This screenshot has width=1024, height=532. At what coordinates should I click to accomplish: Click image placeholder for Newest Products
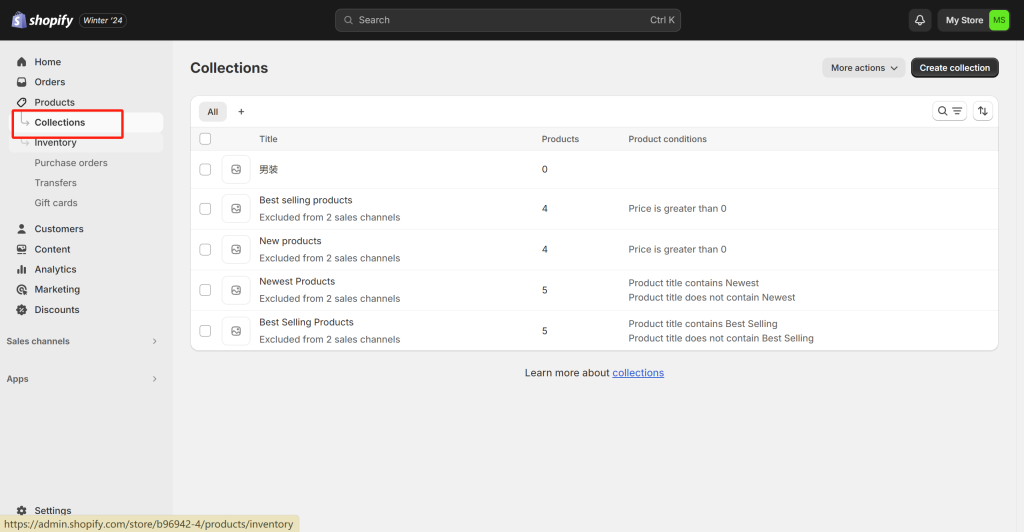pyautogui.click(x=236, y=290)
